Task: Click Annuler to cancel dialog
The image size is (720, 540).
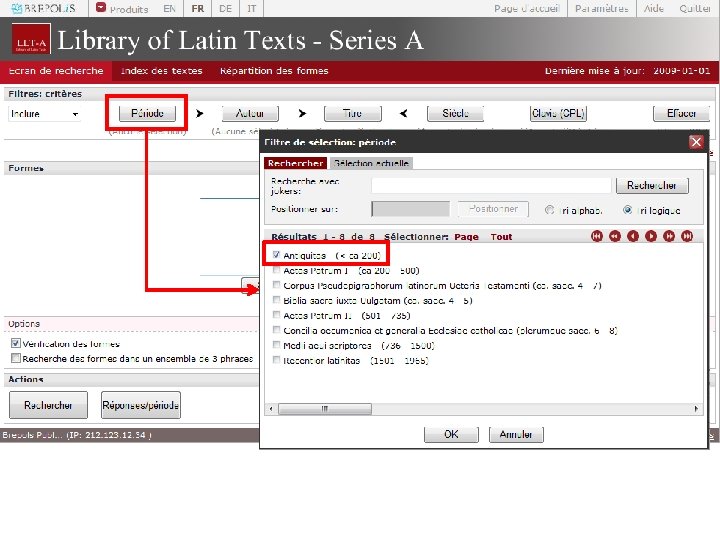Action: tap(516, 434)
